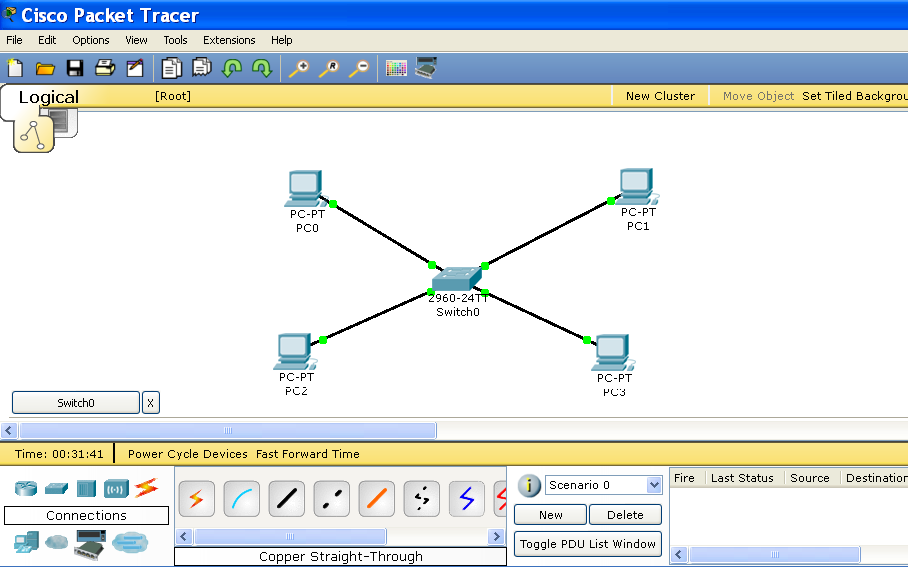Select the Multiuser Connection category
908x567 pixels.
click(130, 543)
